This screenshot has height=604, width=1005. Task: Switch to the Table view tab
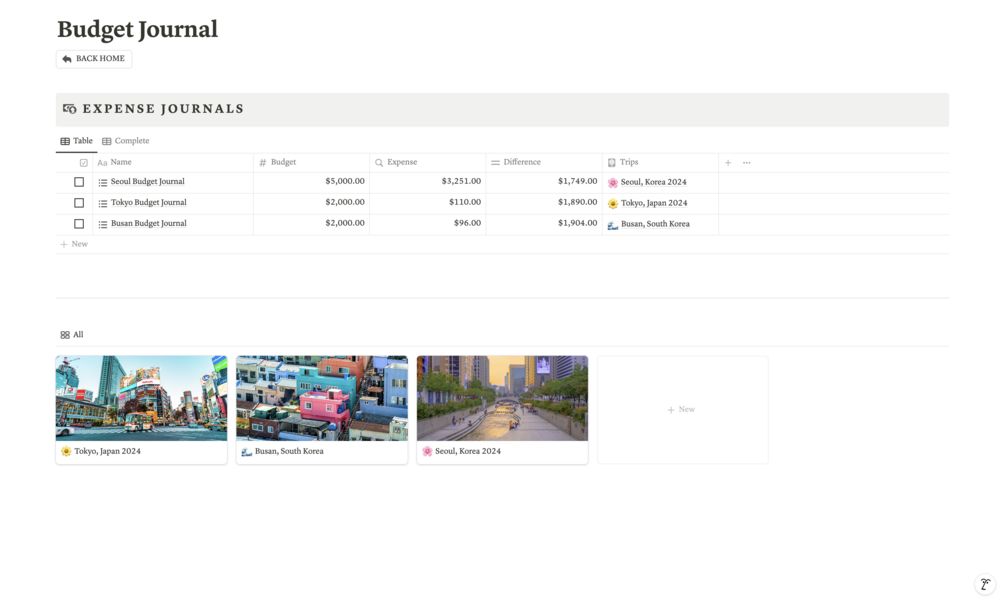pyautogui.click(x=76, y=141)
